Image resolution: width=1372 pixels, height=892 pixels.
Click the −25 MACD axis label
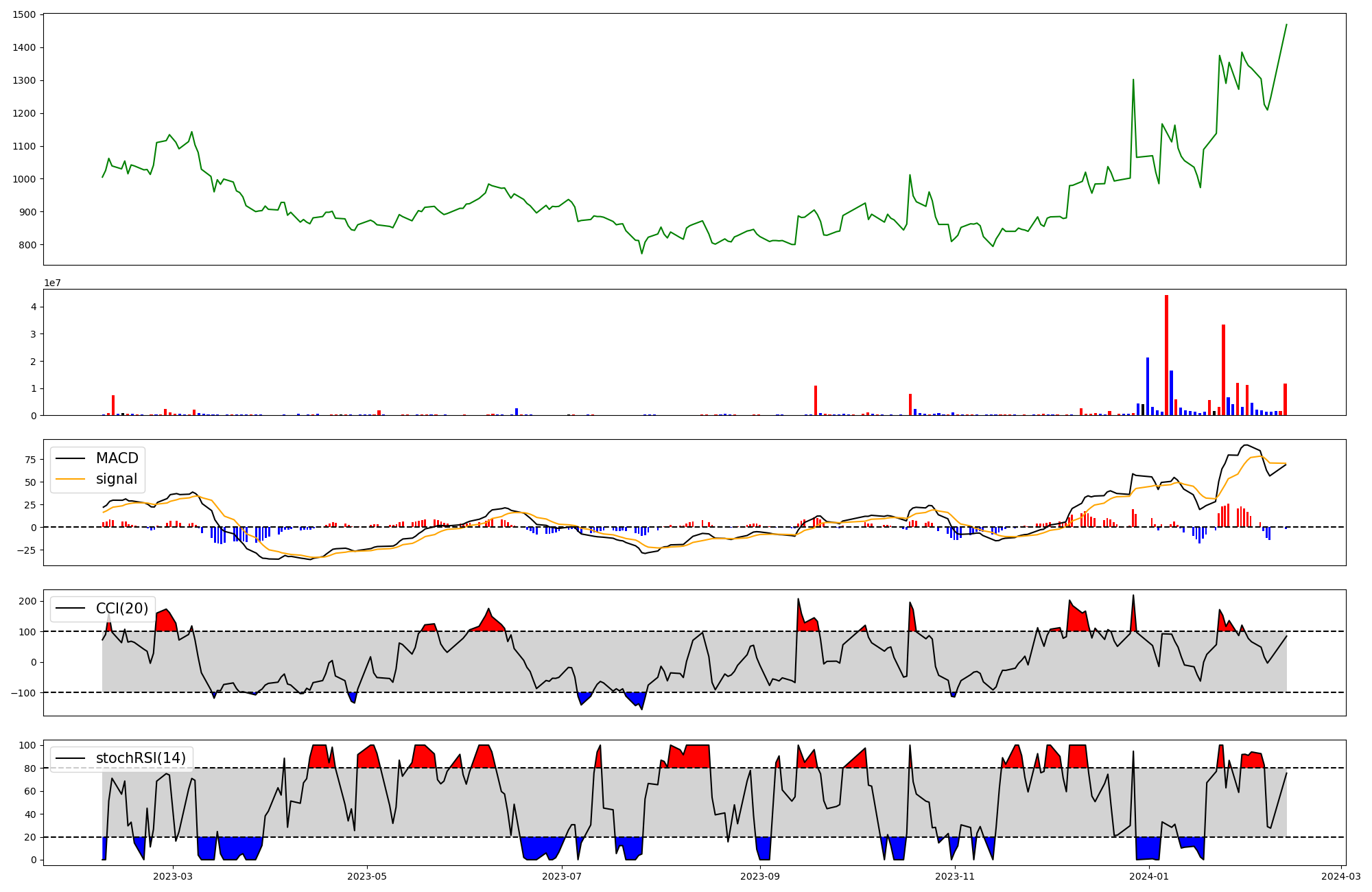26,550
